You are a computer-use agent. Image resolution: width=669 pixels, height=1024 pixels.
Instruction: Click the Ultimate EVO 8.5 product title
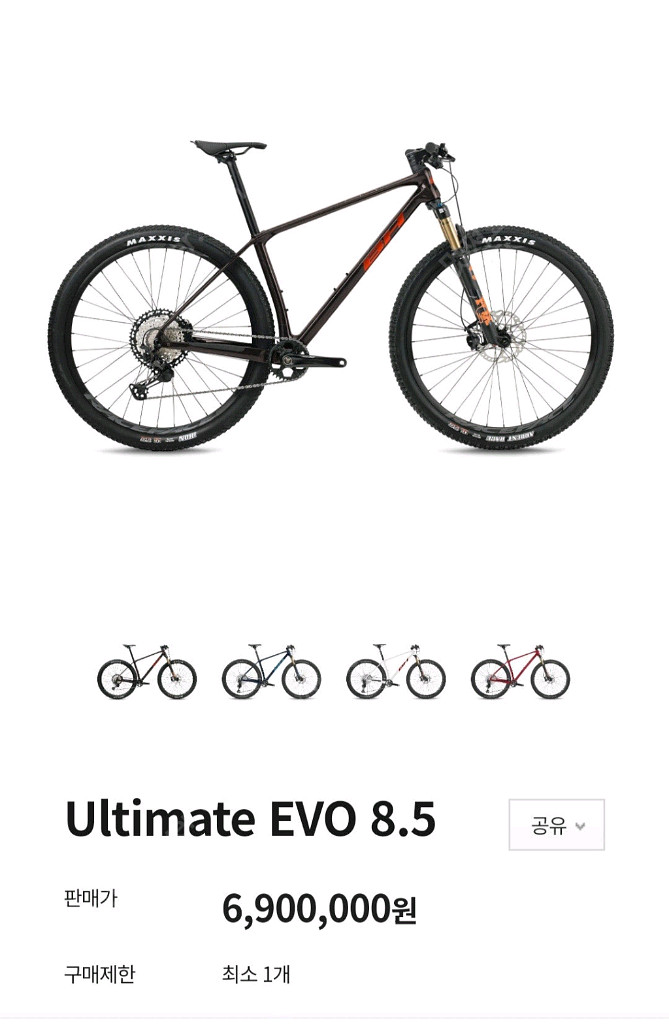point(250,818)
